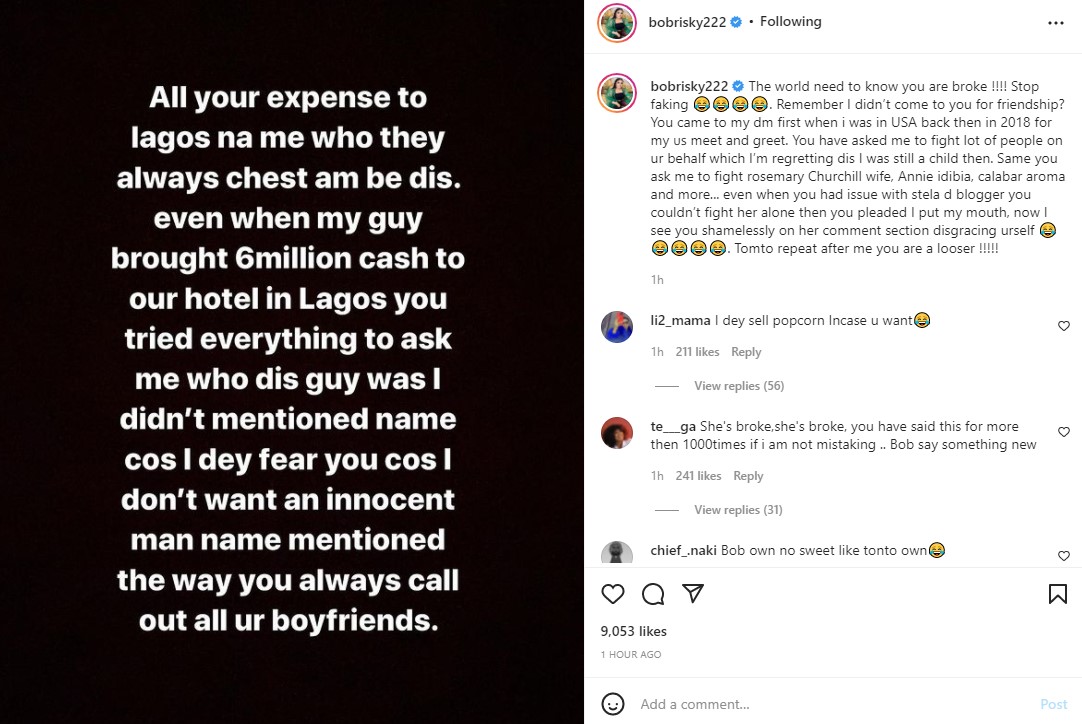Like the post with the heart icon
1082x724 pixels.
click(x=613, y=594)
